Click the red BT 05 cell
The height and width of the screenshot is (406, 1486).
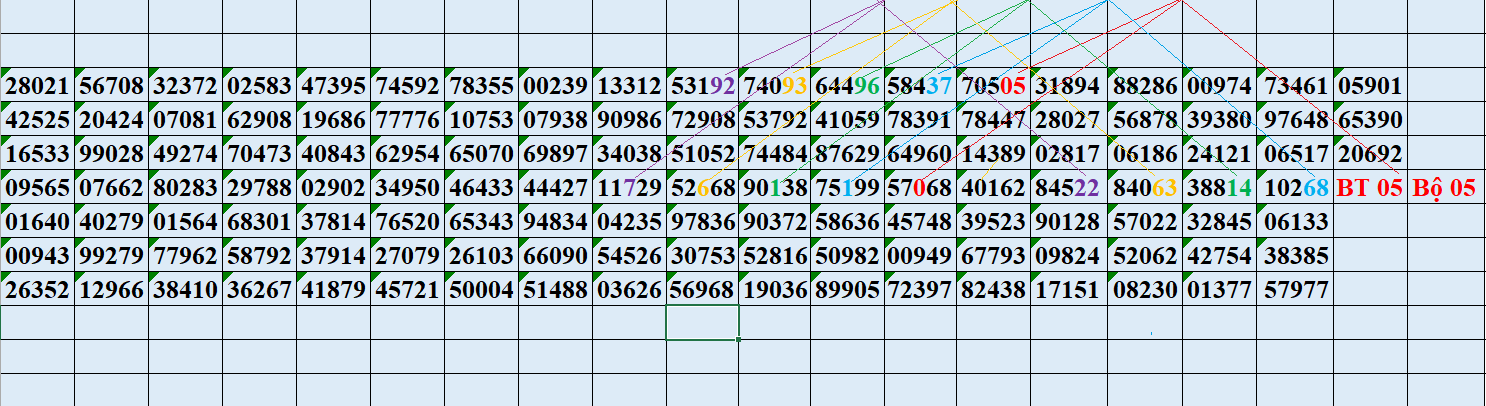tap(1370, 188)
